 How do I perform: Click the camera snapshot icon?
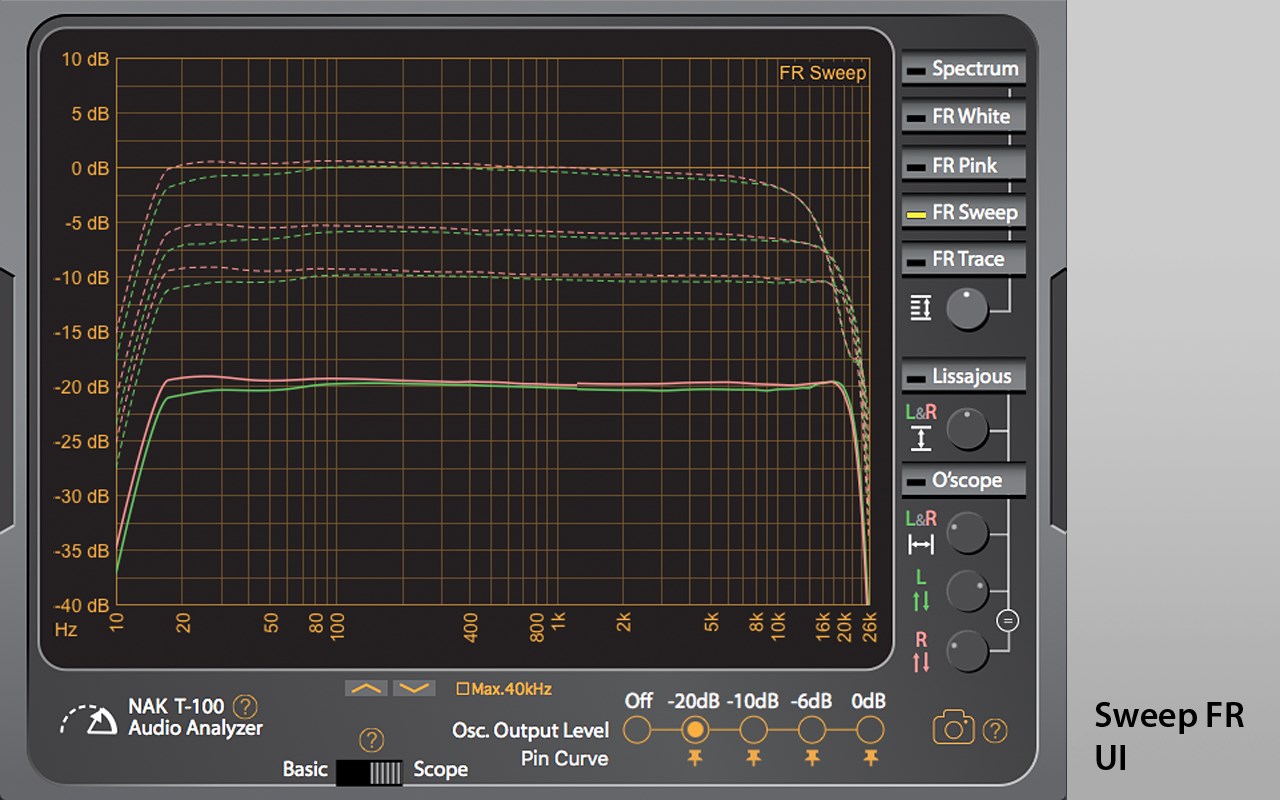coord(953,727)
